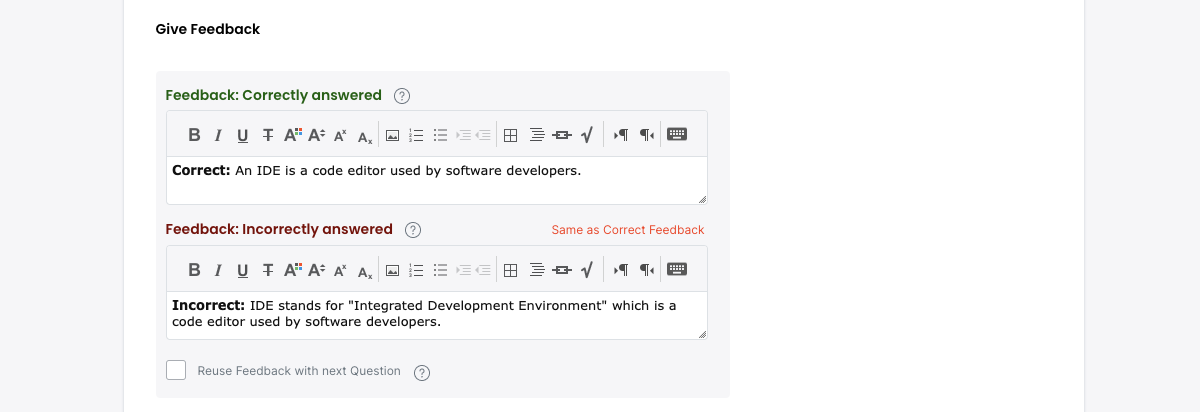1200x412 pixels.
Task: Open text alignment options in Incorrectly answered toolbar
Action: pos(537,270)
